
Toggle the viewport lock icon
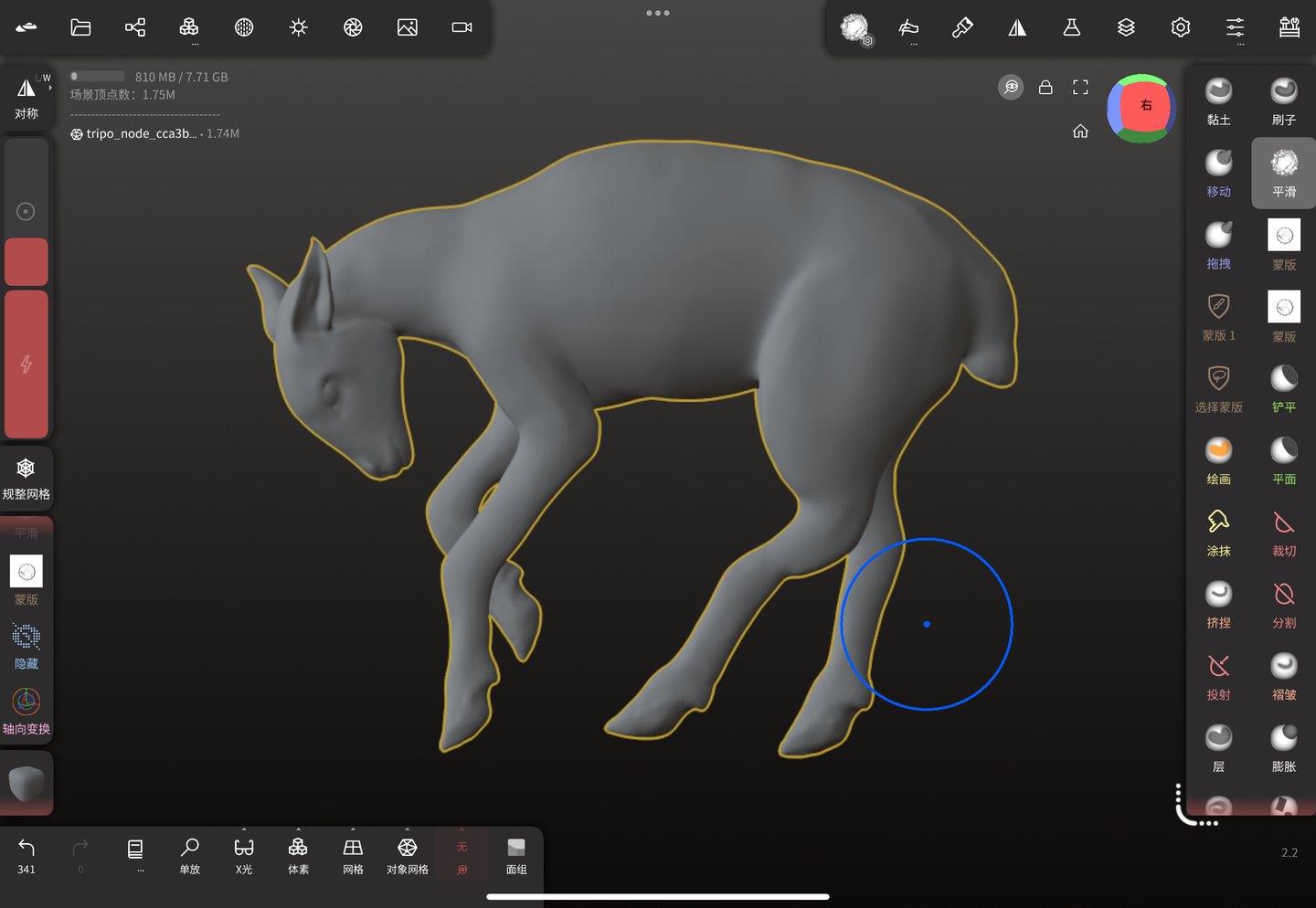1045,87
